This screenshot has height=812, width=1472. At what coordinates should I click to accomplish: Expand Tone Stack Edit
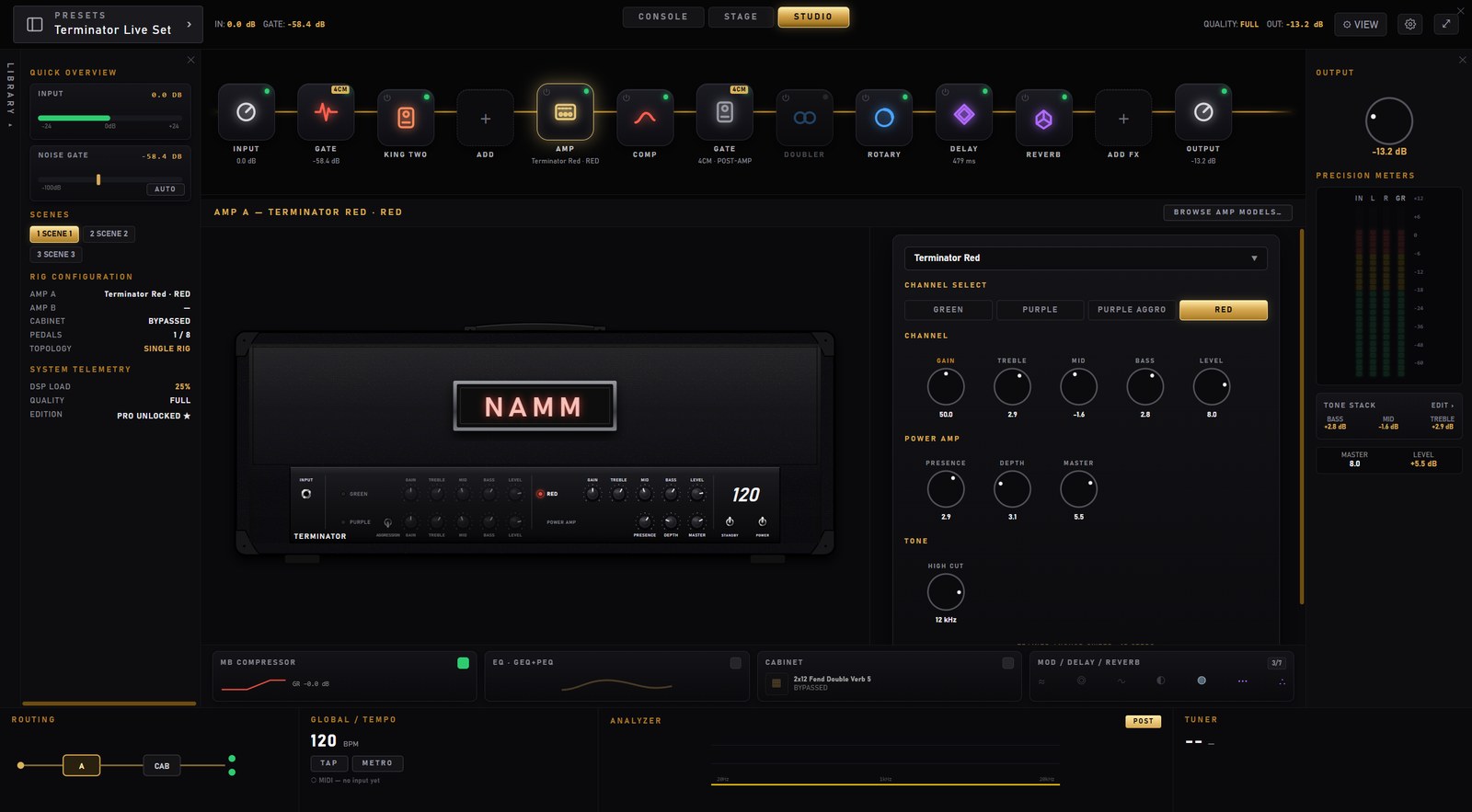[x=1442, y=406]
